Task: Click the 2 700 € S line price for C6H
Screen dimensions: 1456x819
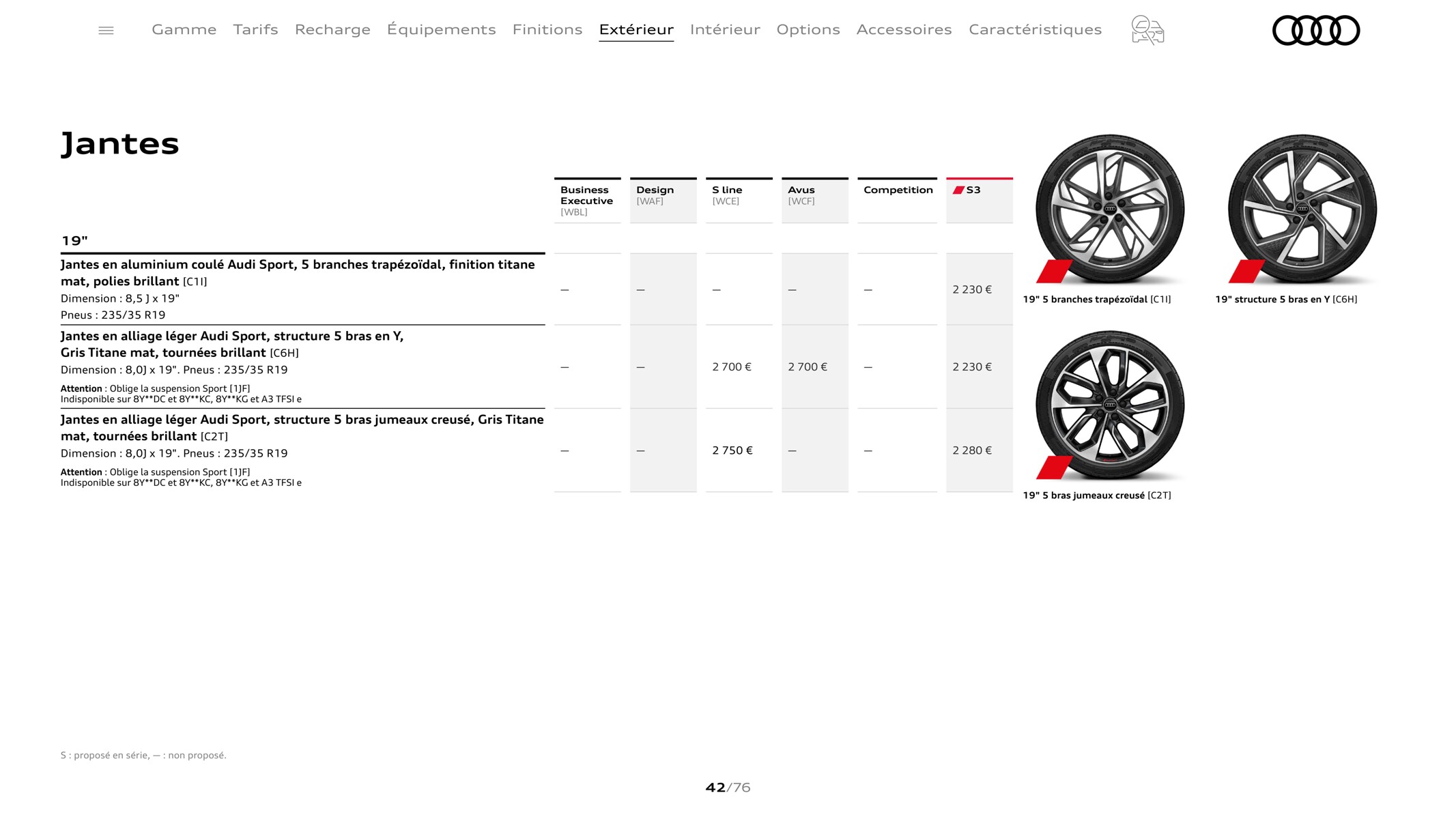Action: click(x=732, y=367)
